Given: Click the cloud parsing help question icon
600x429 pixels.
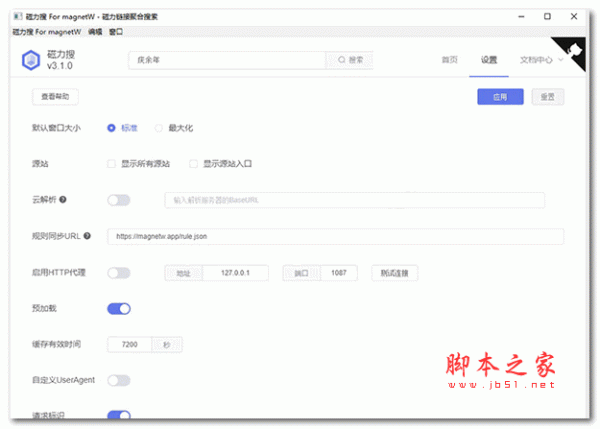Looking at the screenshot, I should coord(63,199).
